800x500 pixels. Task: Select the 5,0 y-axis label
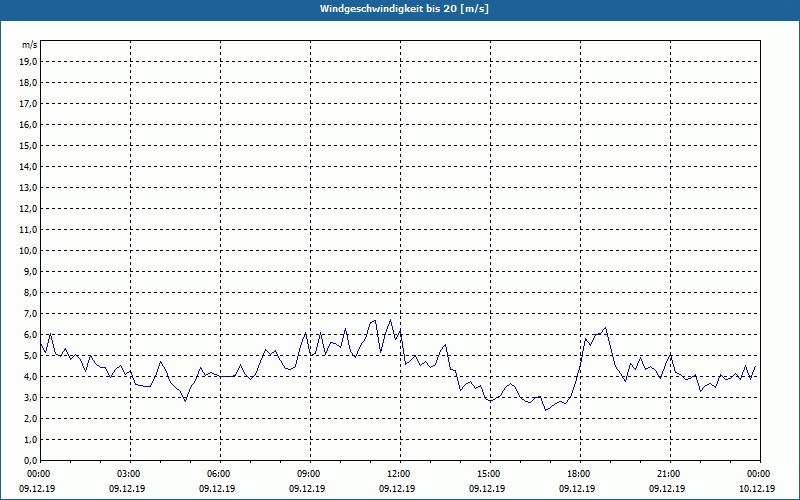tap(30, 356)
